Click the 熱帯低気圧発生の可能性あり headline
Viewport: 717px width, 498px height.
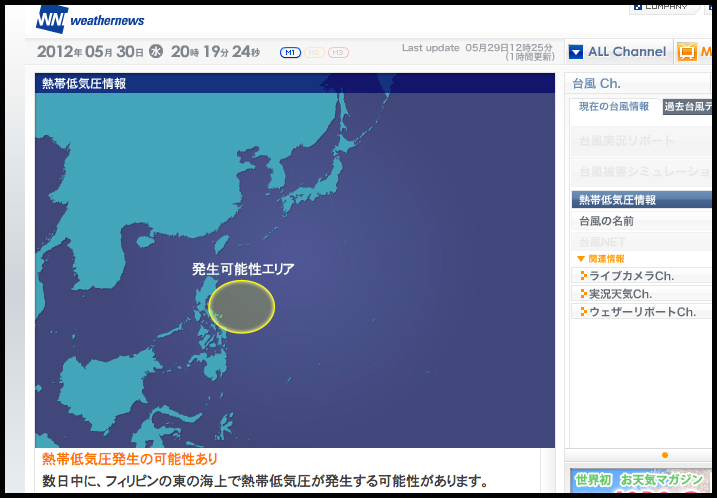tap(130, 459)
